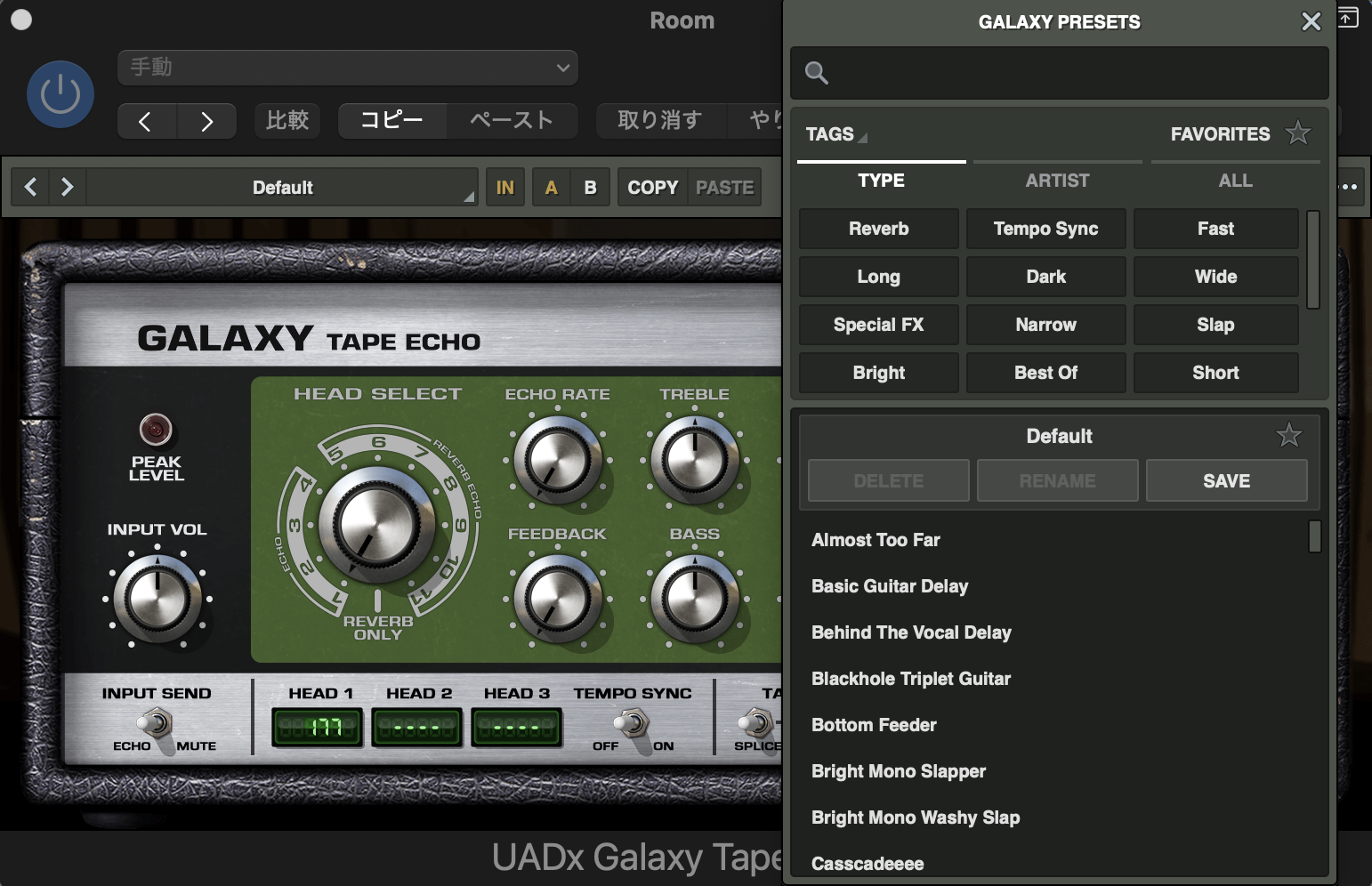Select the Special FX tag
This screenshot has height=886, width=1372.
point(879,325)
